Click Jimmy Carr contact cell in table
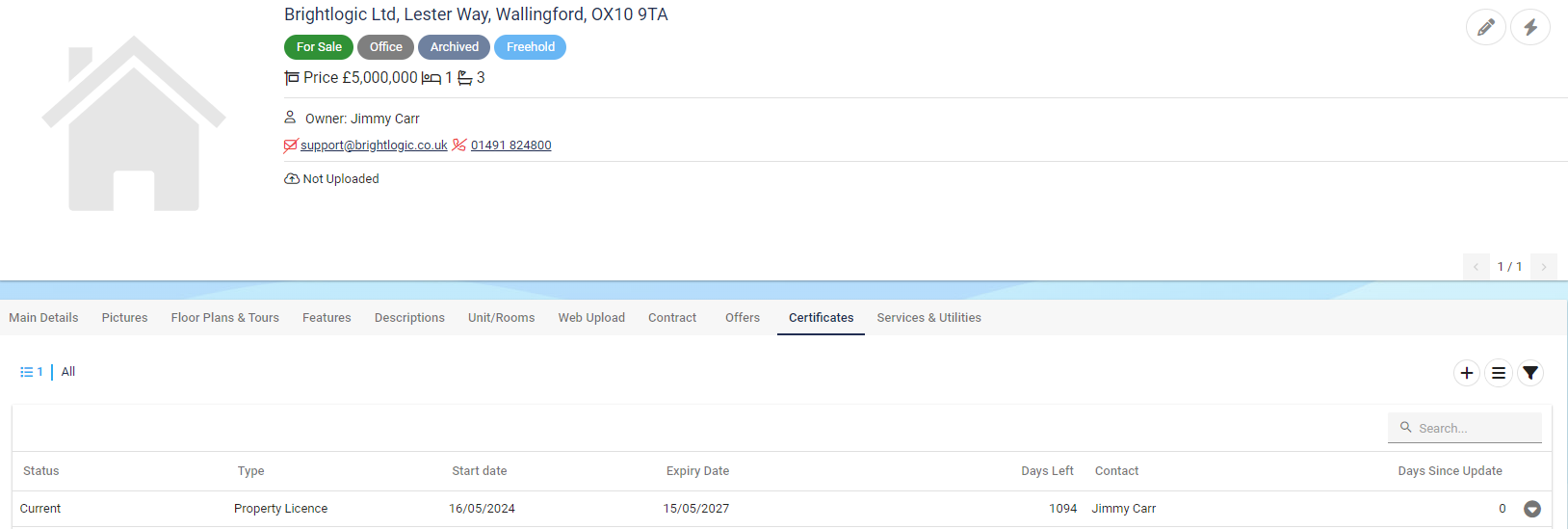 [x=1124, y=509]
